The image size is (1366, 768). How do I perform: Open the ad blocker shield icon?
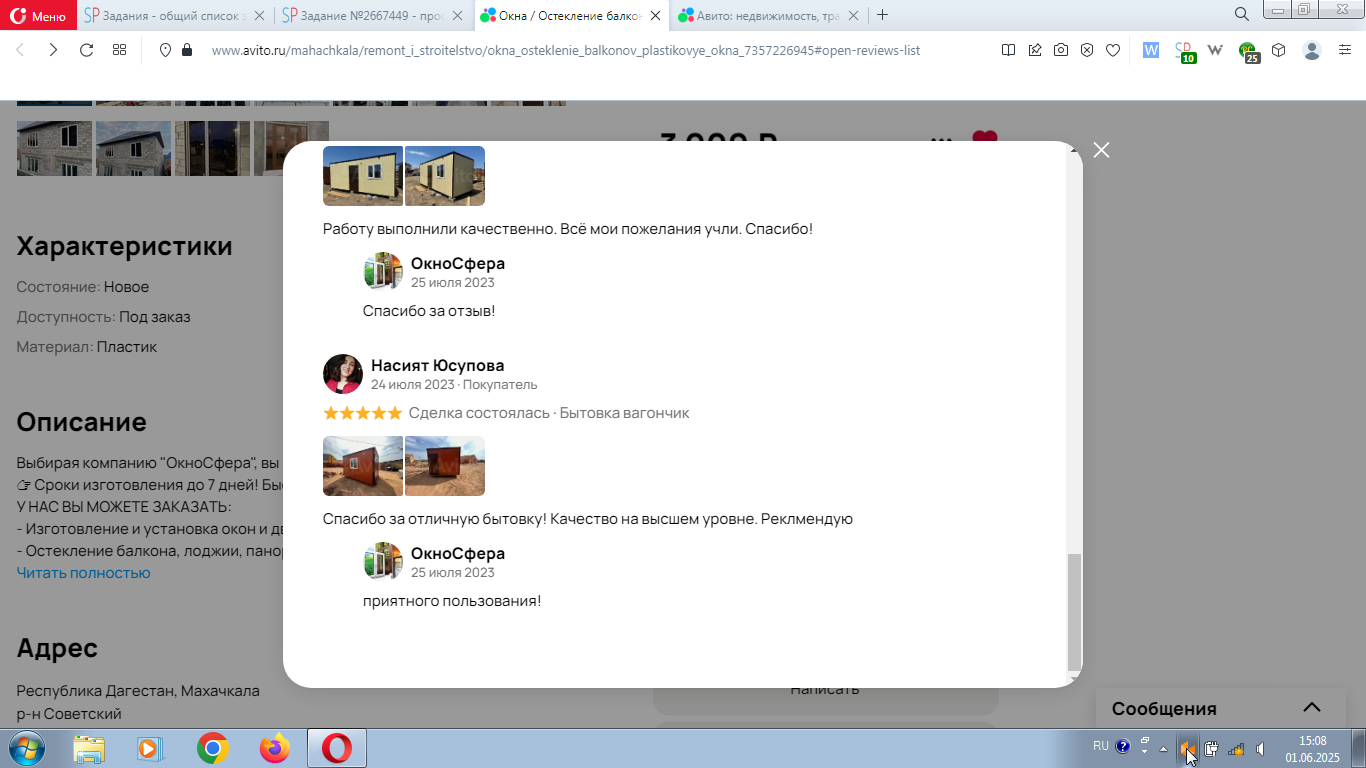click(x=1087, y=50)
